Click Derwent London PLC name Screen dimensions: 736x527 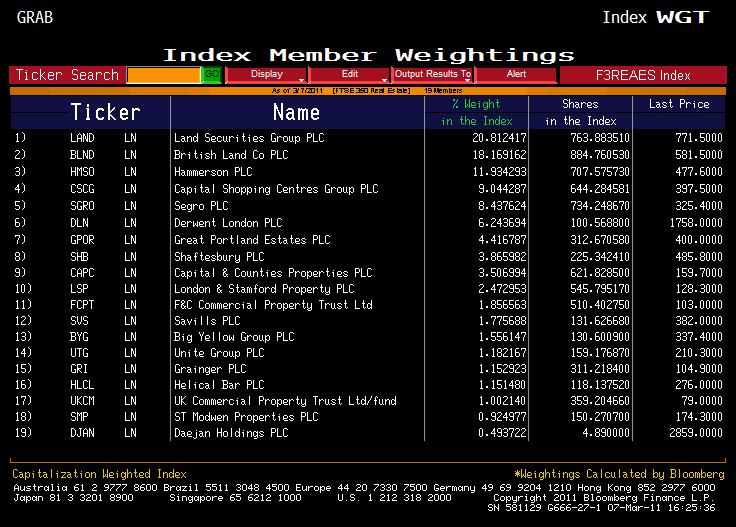pos(228,222)
